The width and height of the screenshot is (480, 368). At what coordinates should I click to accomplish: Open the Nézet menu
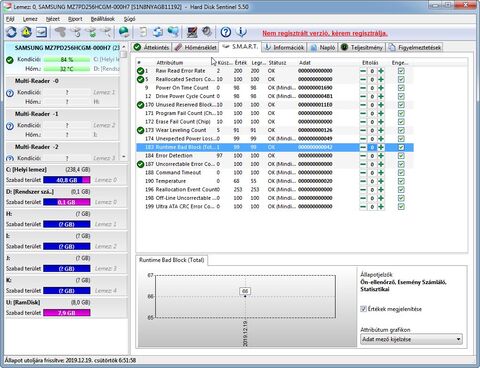click(53, 19)
